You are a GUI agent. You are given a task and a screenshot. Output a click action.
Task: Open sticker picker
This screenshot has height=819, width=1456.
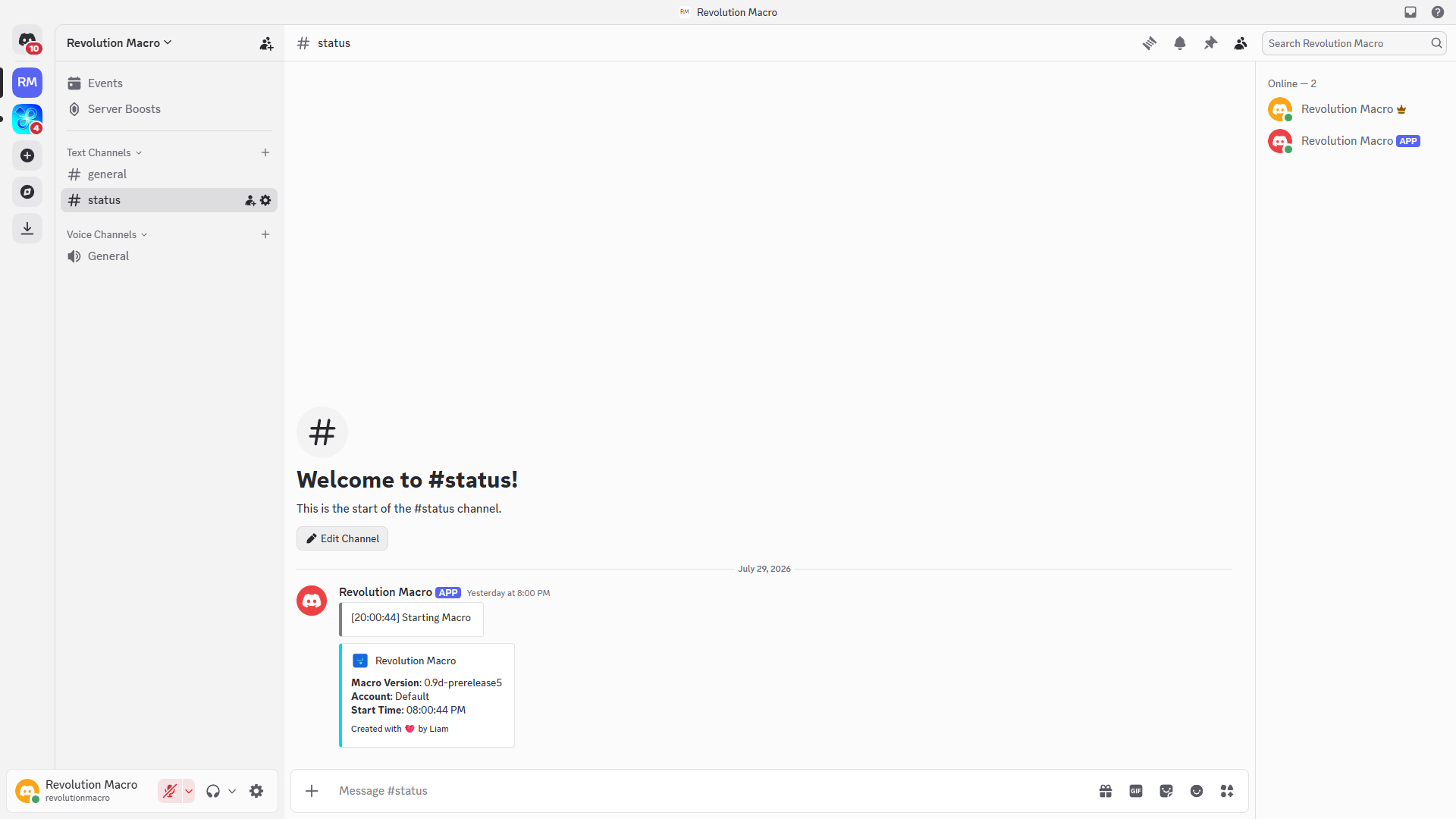(1166, 791)
